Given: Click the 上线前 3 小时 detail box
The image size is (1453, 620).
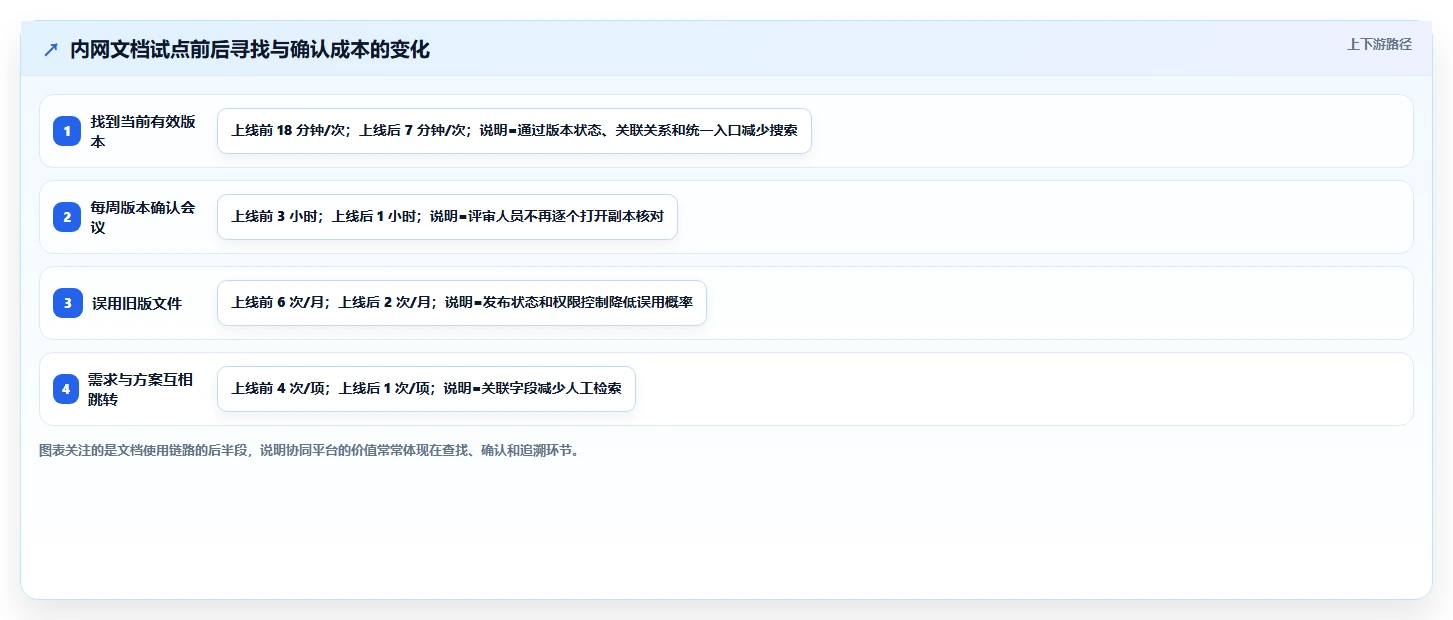Looking at the screenshot, I should 447,217.
